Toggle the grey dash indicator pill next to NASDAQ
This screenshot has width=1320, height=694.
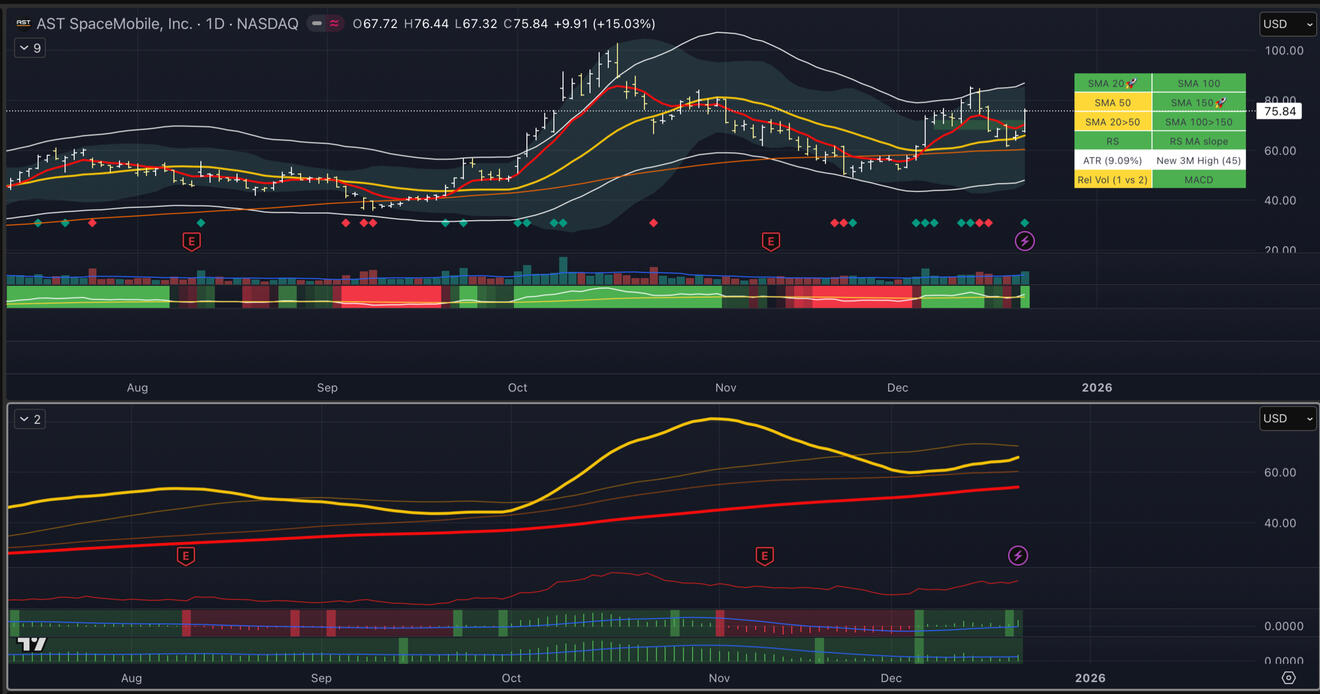pyautogui.click(x=317, y=24)
